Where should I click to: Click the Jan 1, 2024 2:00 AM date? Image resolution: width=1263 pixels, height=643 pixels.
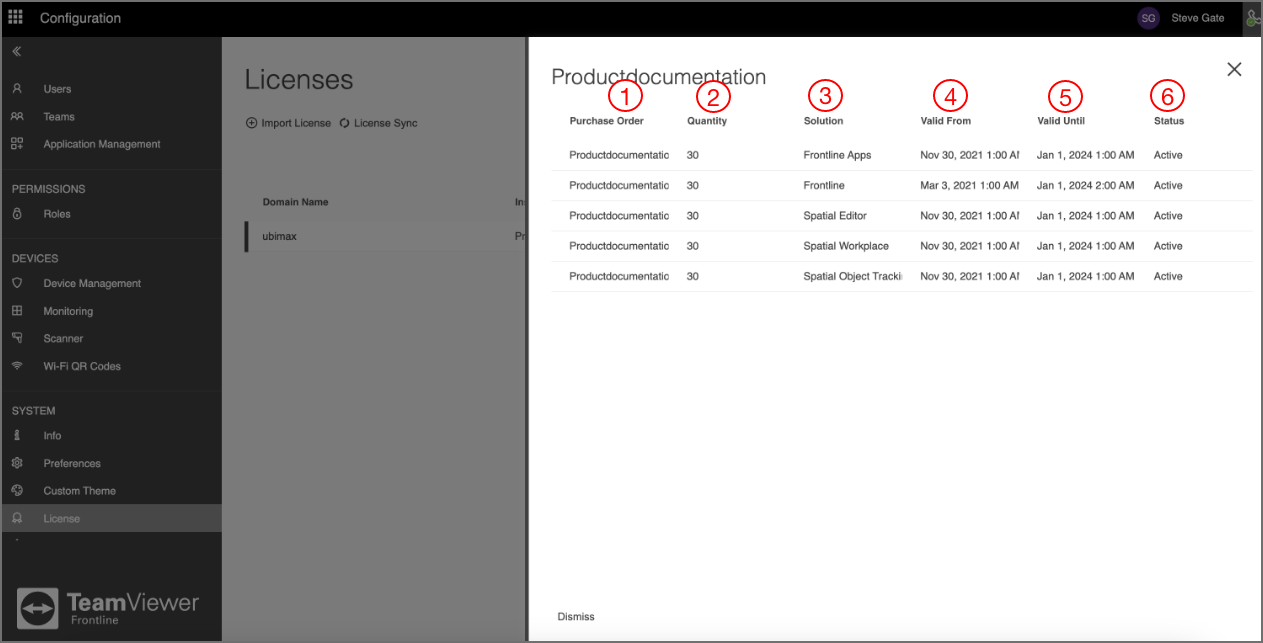click(1086, 185)
